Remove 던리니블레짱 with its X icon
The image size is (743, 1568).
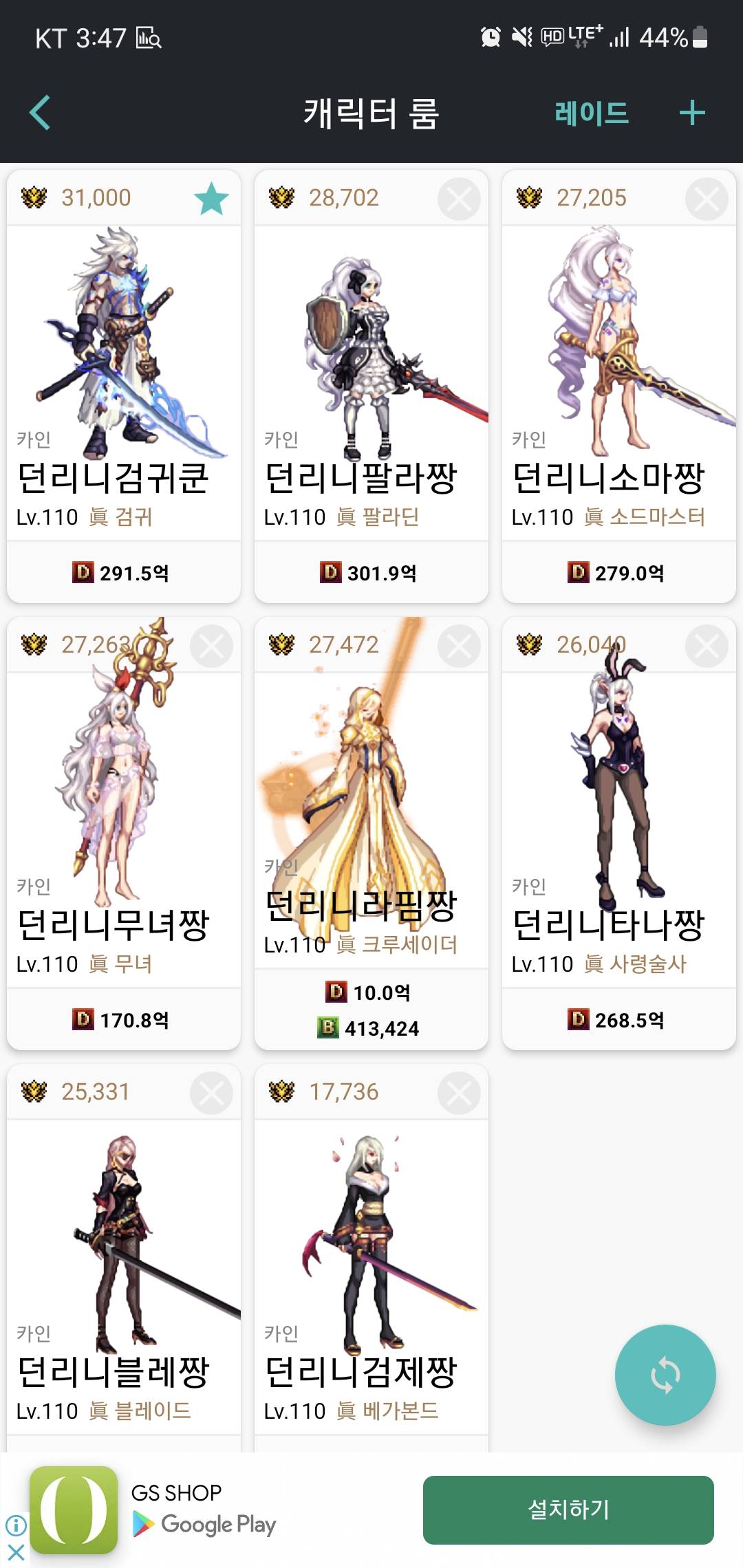coord(211,1093)
